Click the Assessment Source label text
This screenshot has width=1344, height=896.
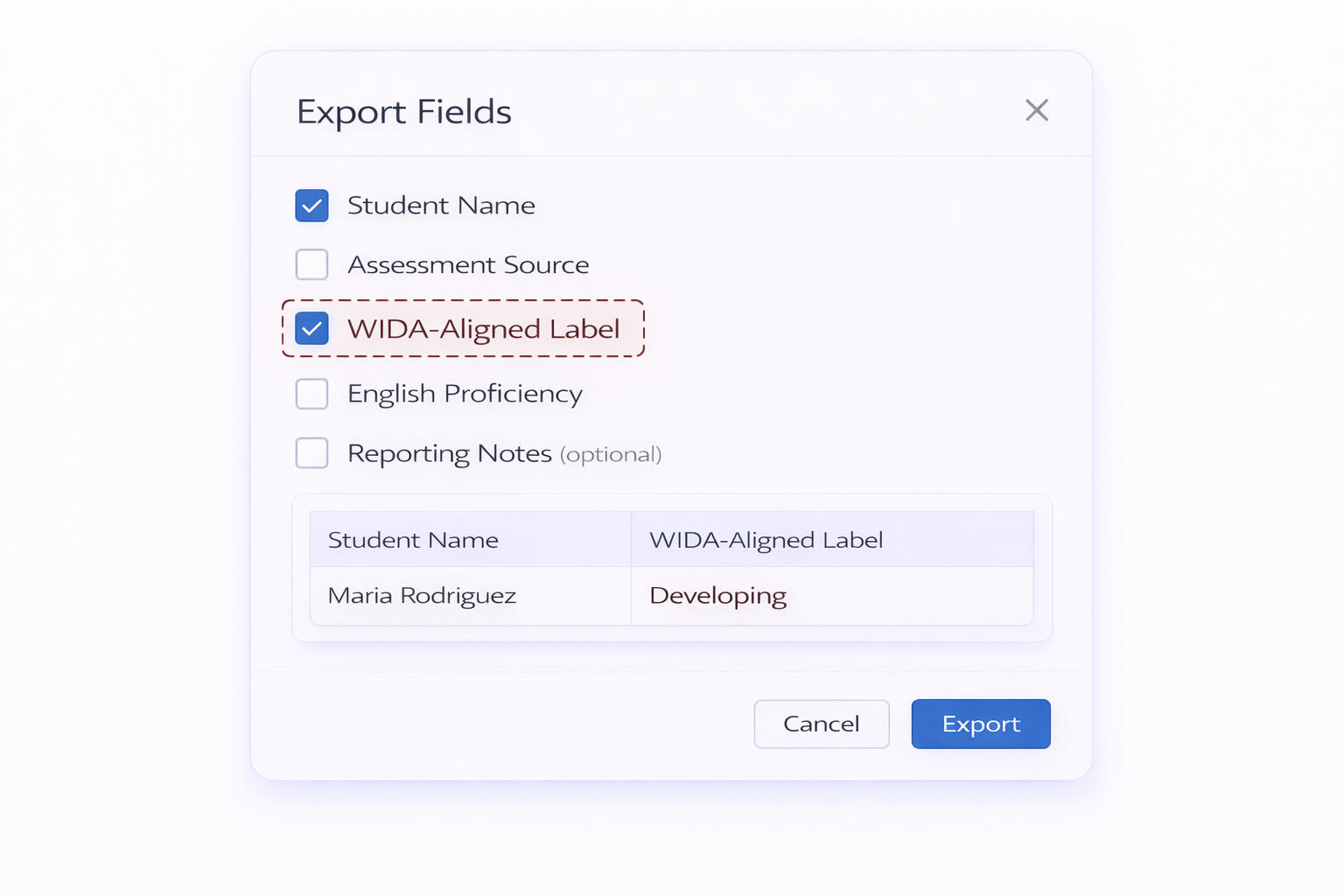468,264
